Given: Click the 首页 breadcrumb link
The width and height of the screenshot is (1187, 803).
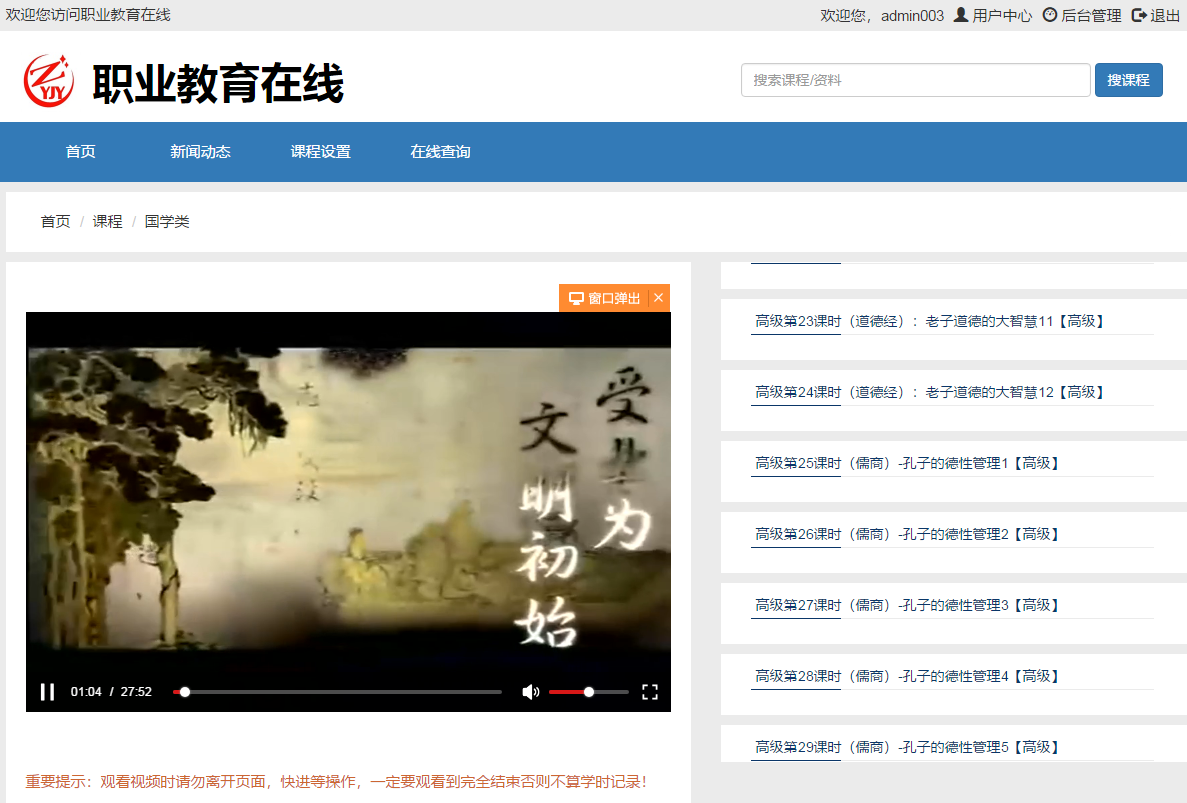Looking at the screenshot, I should click(55, 222).
